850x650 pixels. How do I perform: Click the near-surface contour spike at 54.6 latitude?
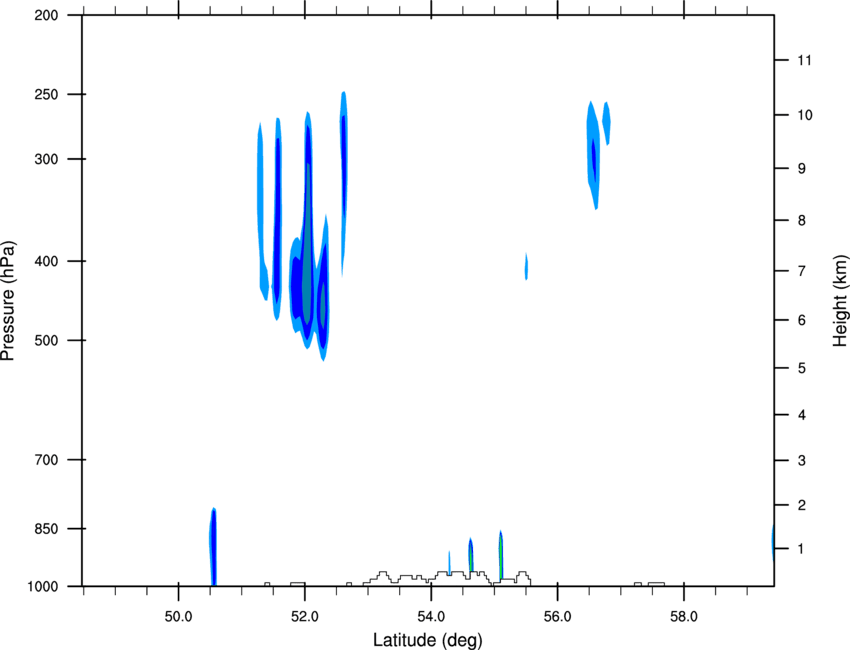point(471,556)
